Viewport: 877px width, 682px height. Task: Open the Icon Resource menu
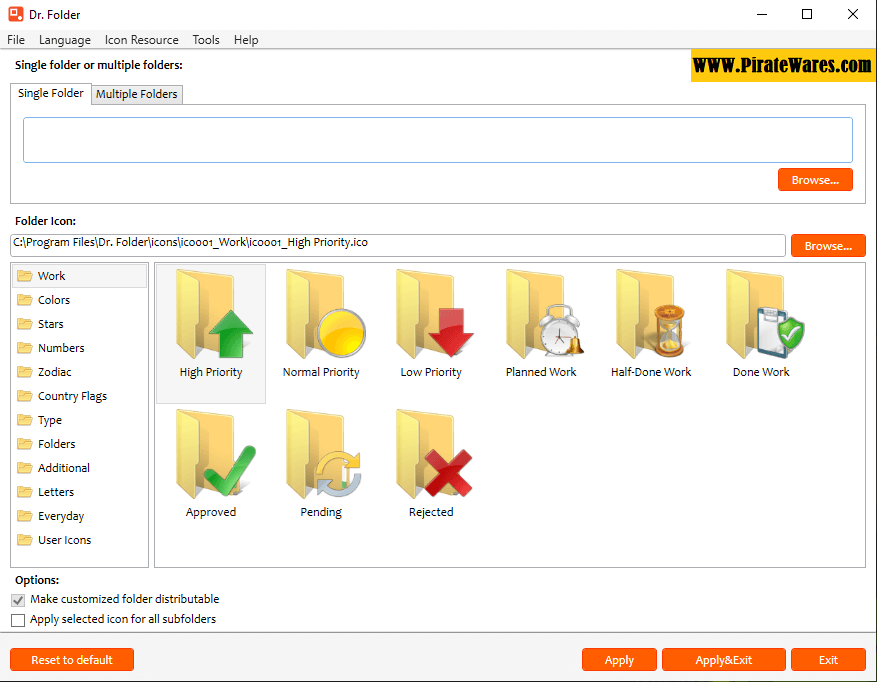(141, 40)
